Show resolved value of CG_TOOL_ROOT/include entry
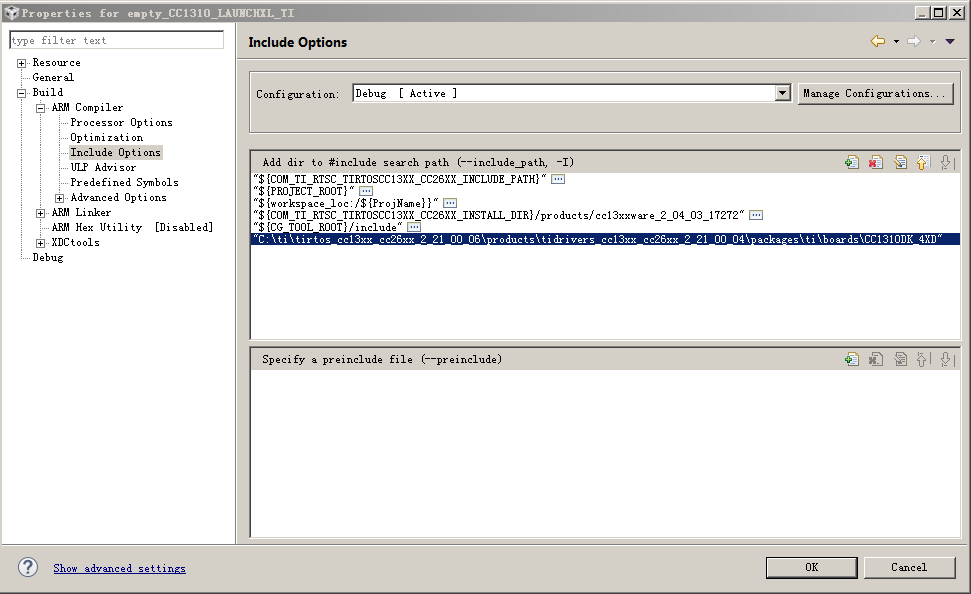Image resolution: width=971 pixels, height=594 pixels. coord(414,227)
